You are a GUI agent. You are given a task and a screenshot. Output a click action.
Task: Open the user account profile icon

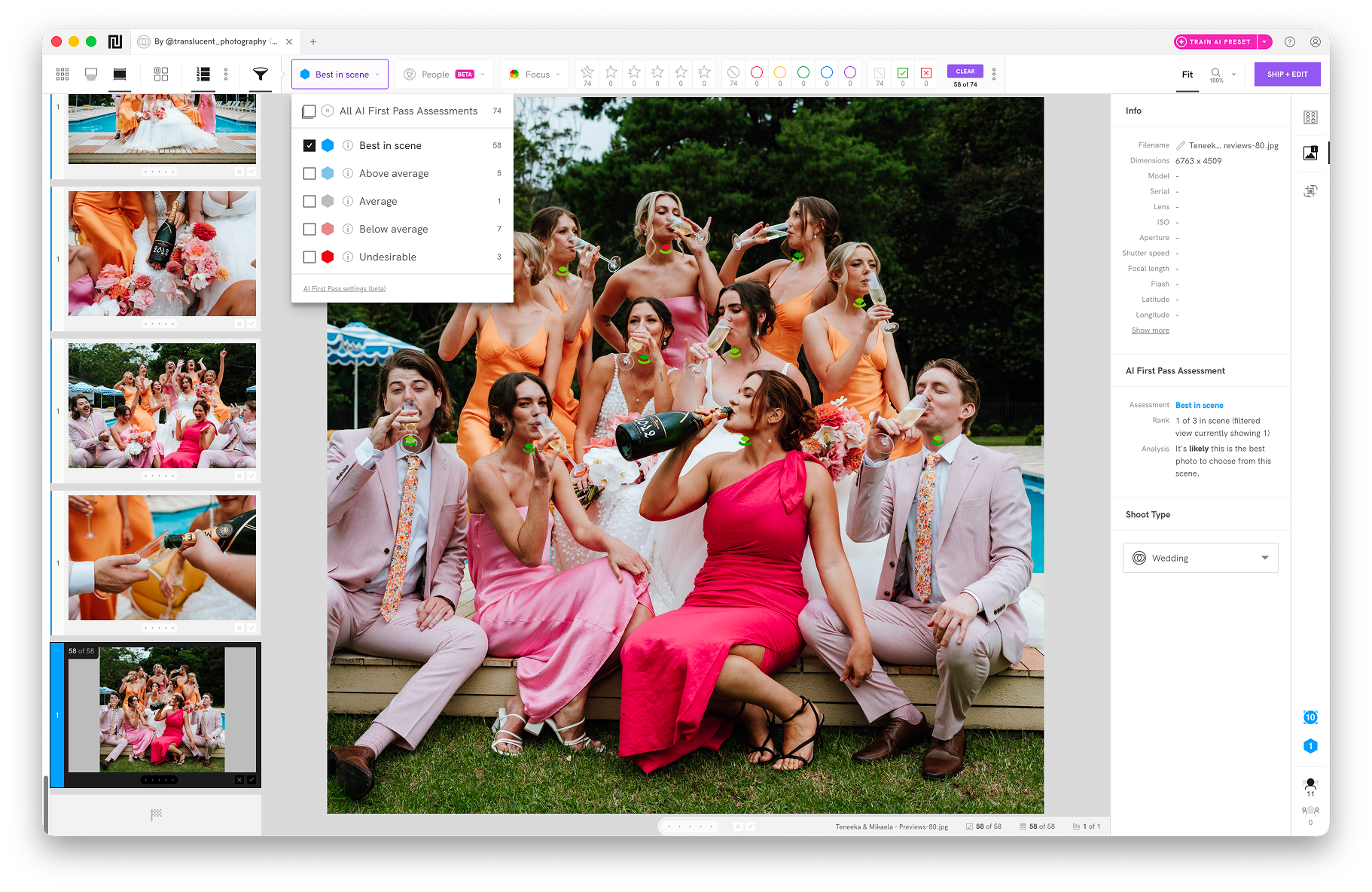coord(1316,42)
